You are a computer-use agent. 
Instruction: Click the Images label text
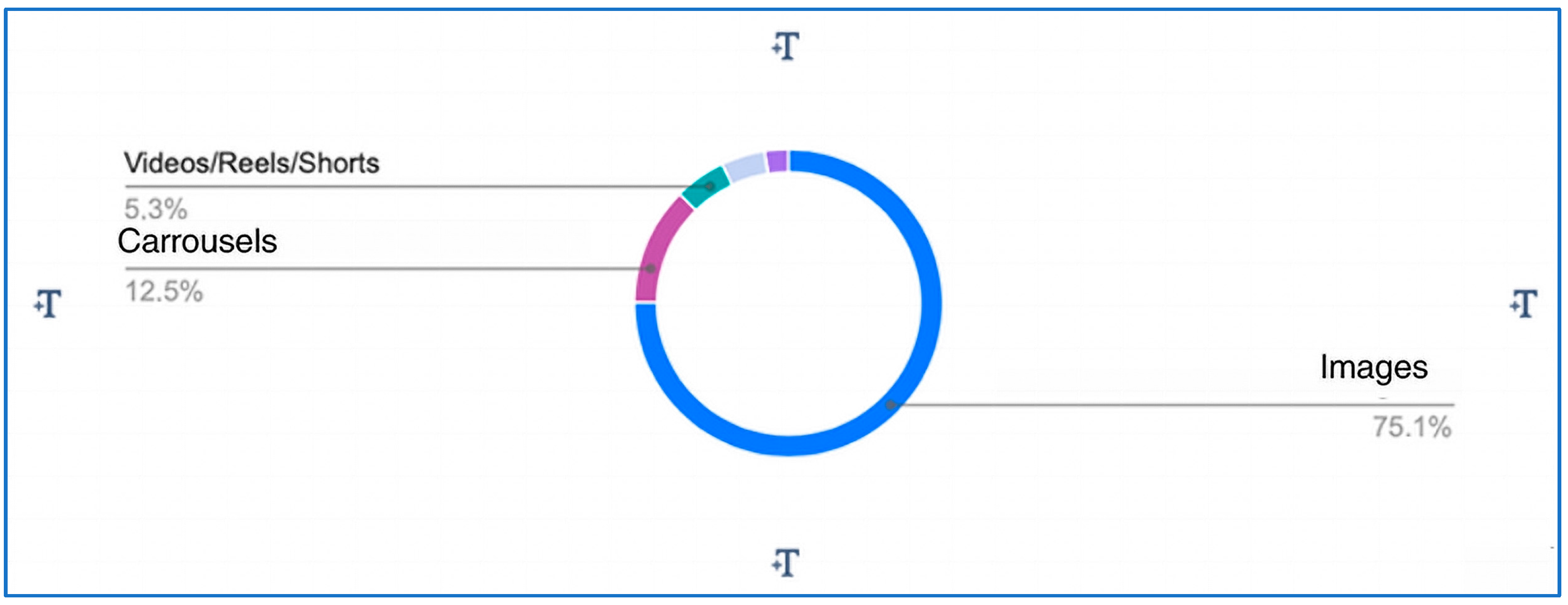(x=1374, y=367)
